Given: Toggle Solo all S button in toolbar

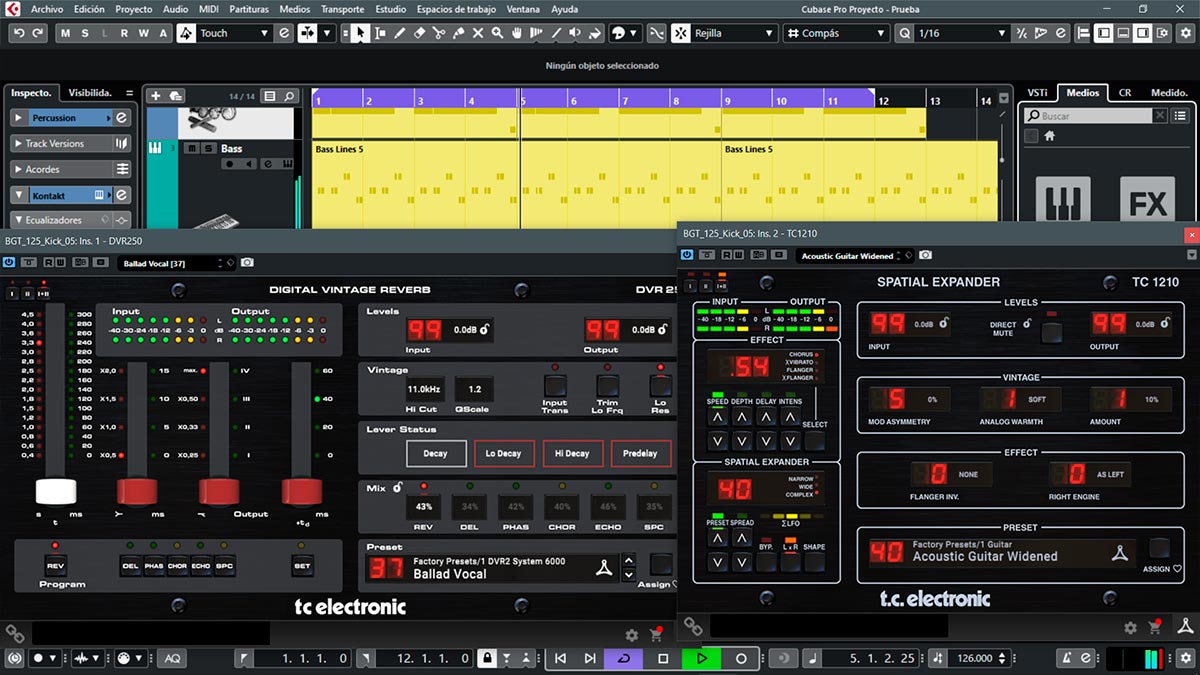Looking at the screenshot, I should point(86,33).
